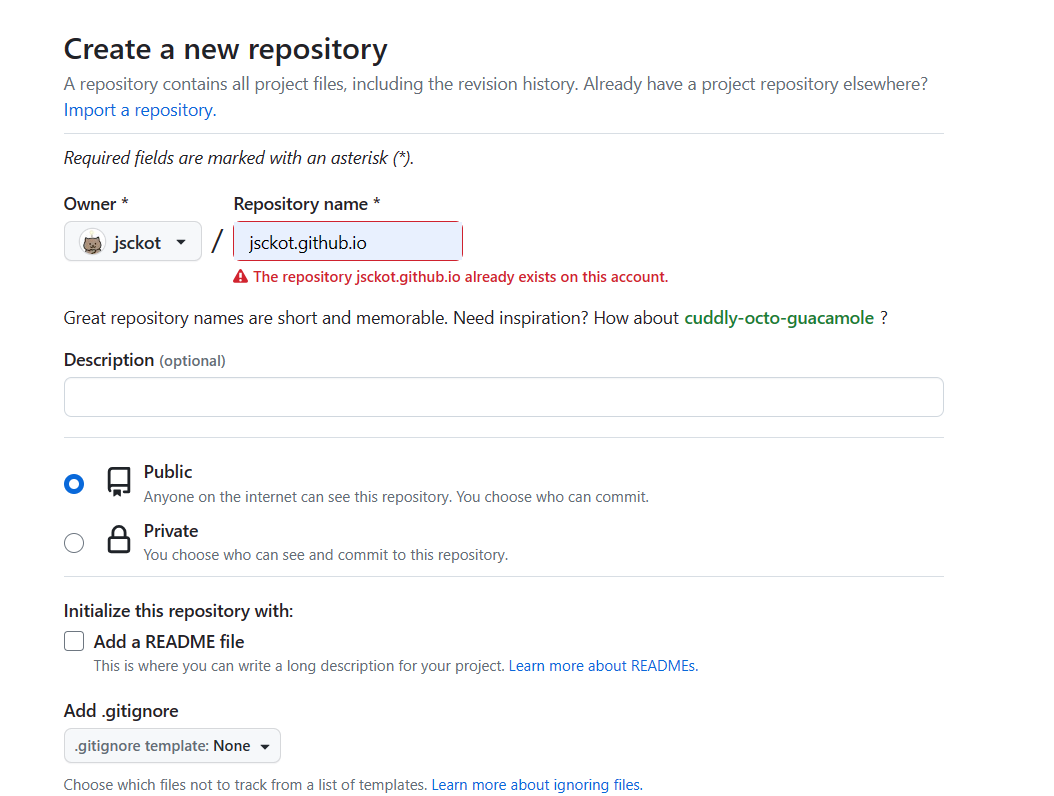Click the Public repository book icon
This screenshot has width=1054, height=796.
119,482
